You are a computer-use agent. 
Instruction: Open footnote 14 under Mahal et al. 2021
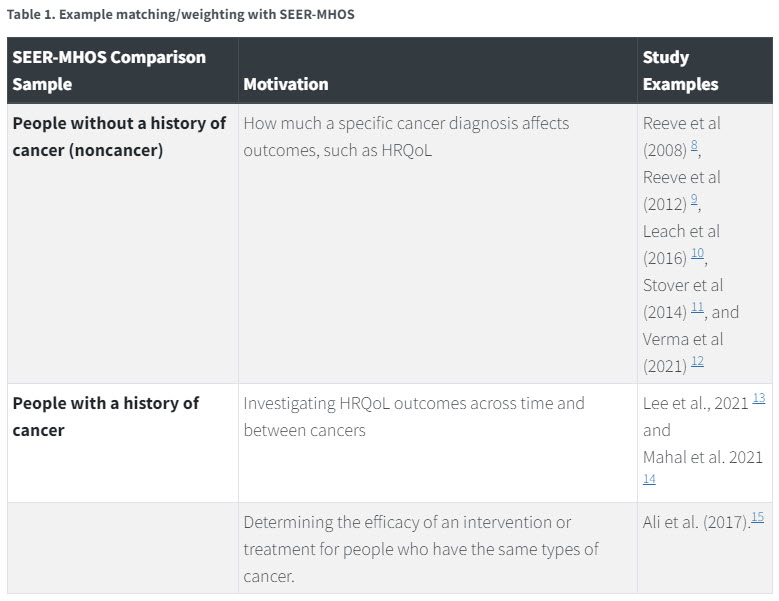point(649,479)
